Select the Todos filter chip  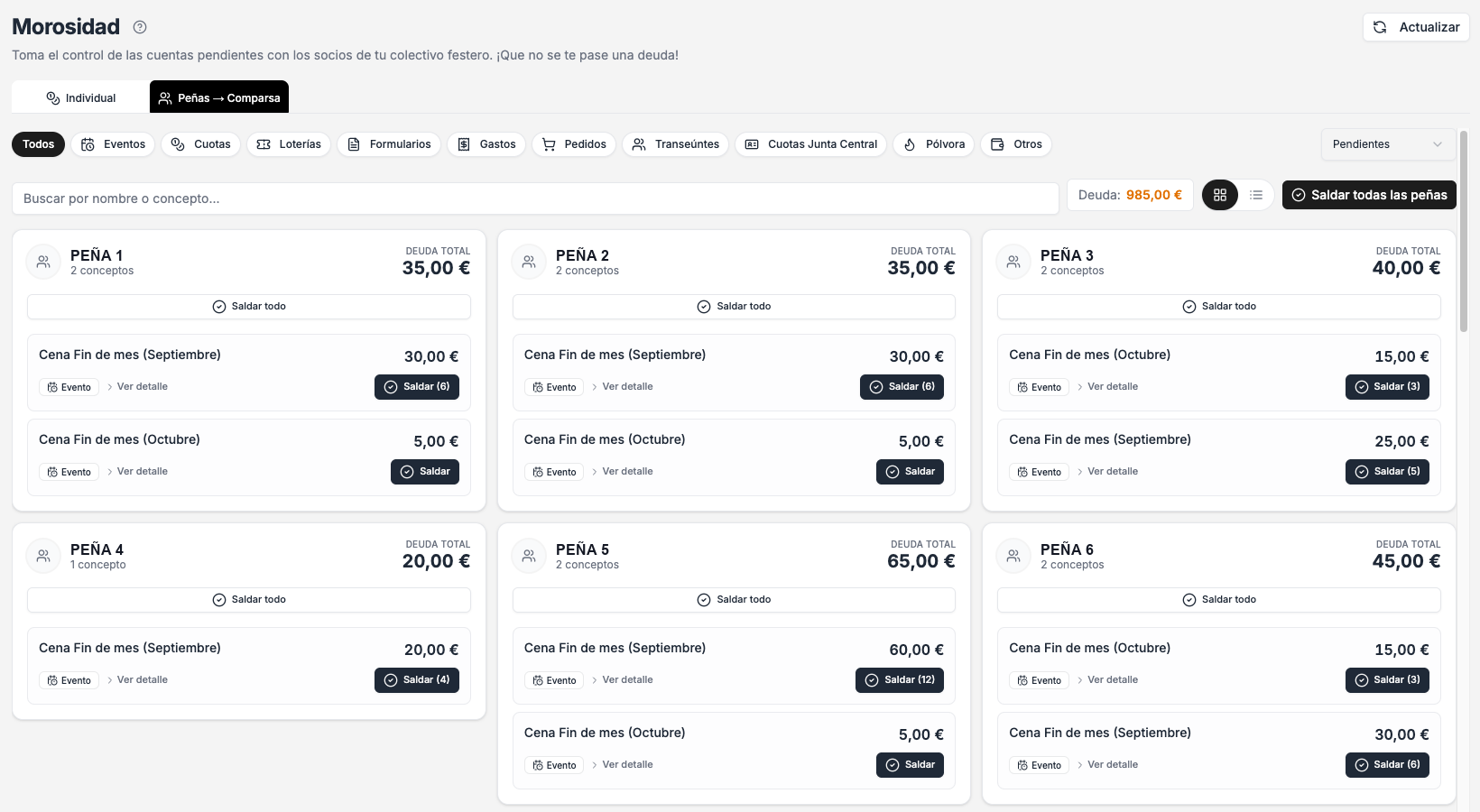click(x=38, y=144)
